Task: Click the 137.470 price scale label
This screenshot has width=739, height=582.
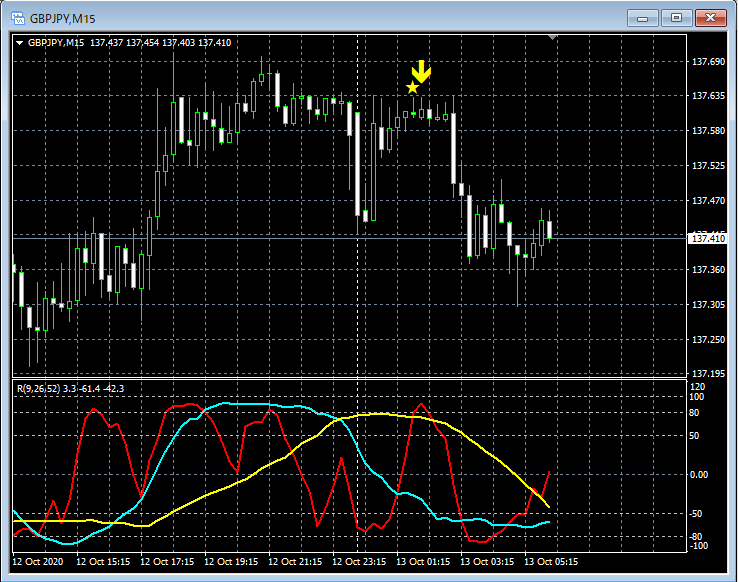Action: pyautogui.click(x=708, y=201)
